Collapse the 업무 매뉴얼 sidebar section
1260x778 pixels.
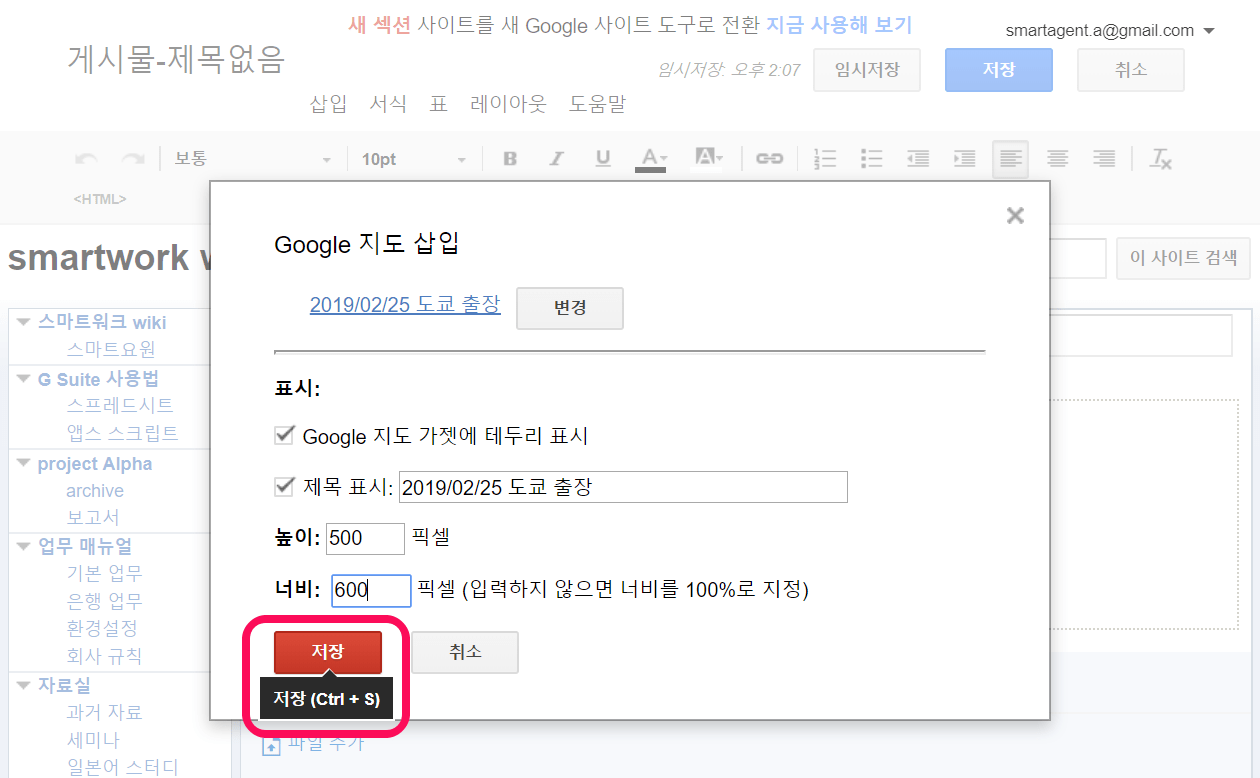point(23,546)
